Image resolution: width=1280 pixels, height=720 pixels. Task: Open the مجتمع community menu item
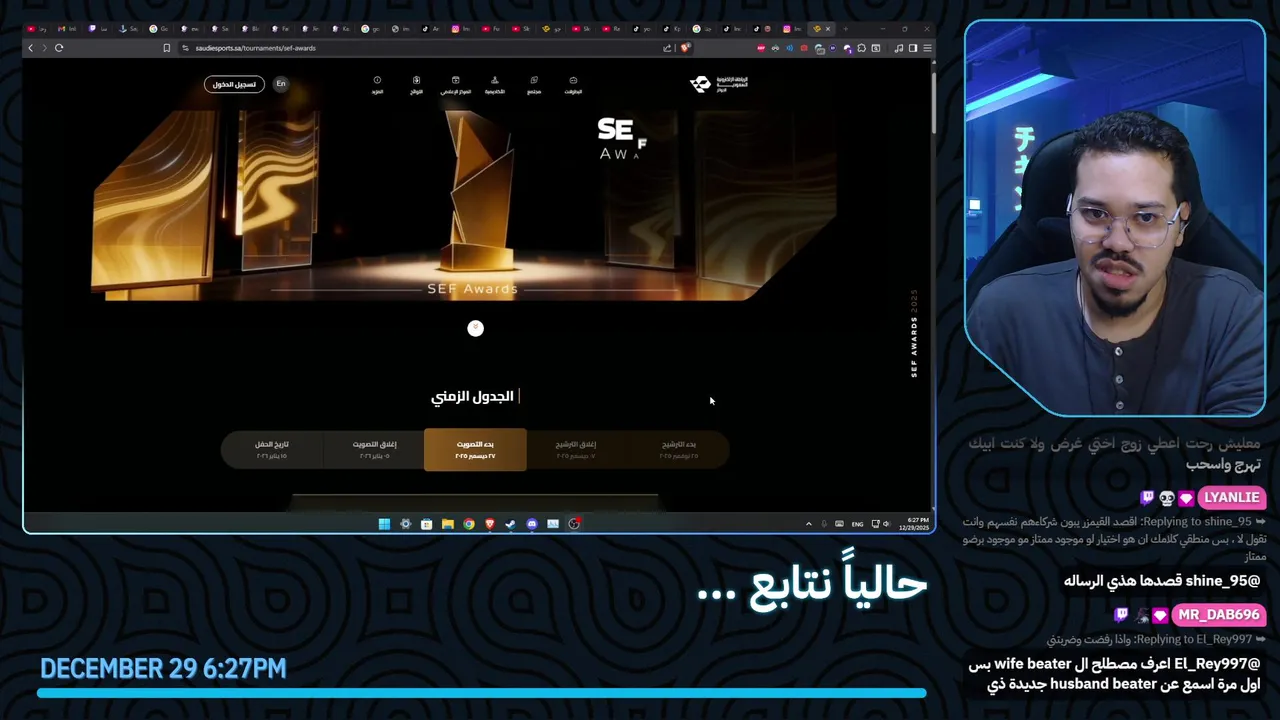[534, 85]
